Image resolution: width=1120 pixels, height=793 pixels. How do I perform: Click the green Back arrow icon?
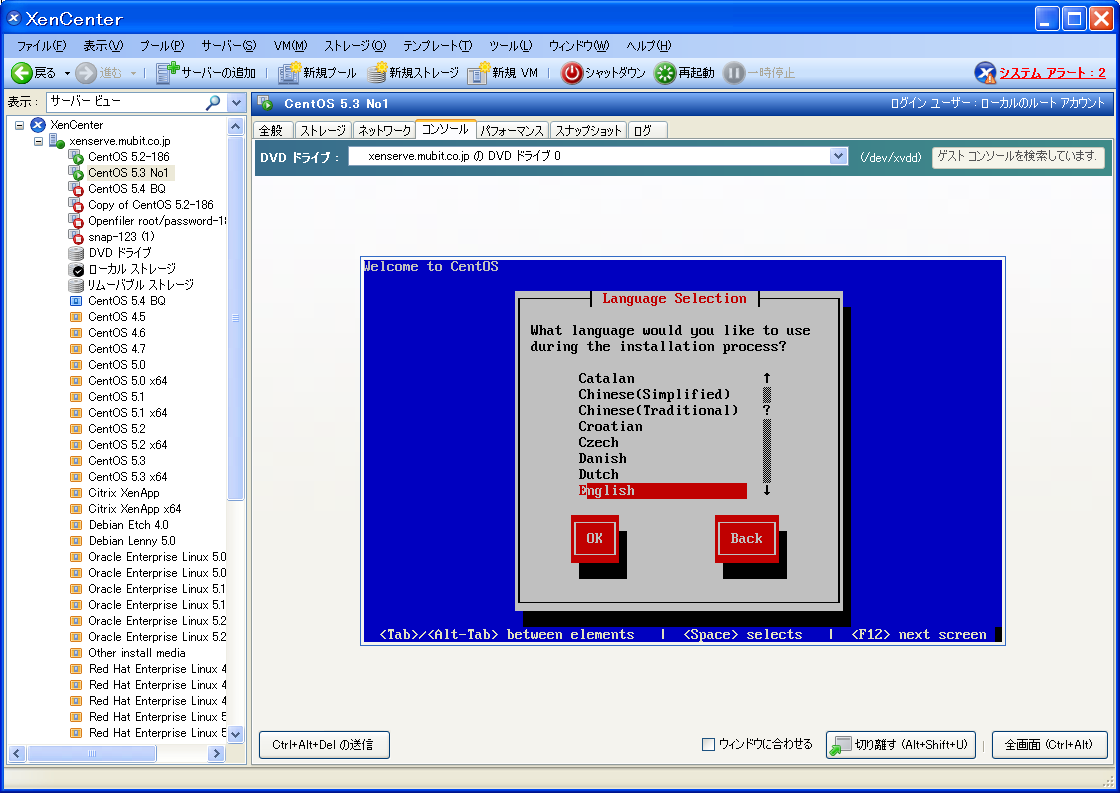[x=21, y=73]
